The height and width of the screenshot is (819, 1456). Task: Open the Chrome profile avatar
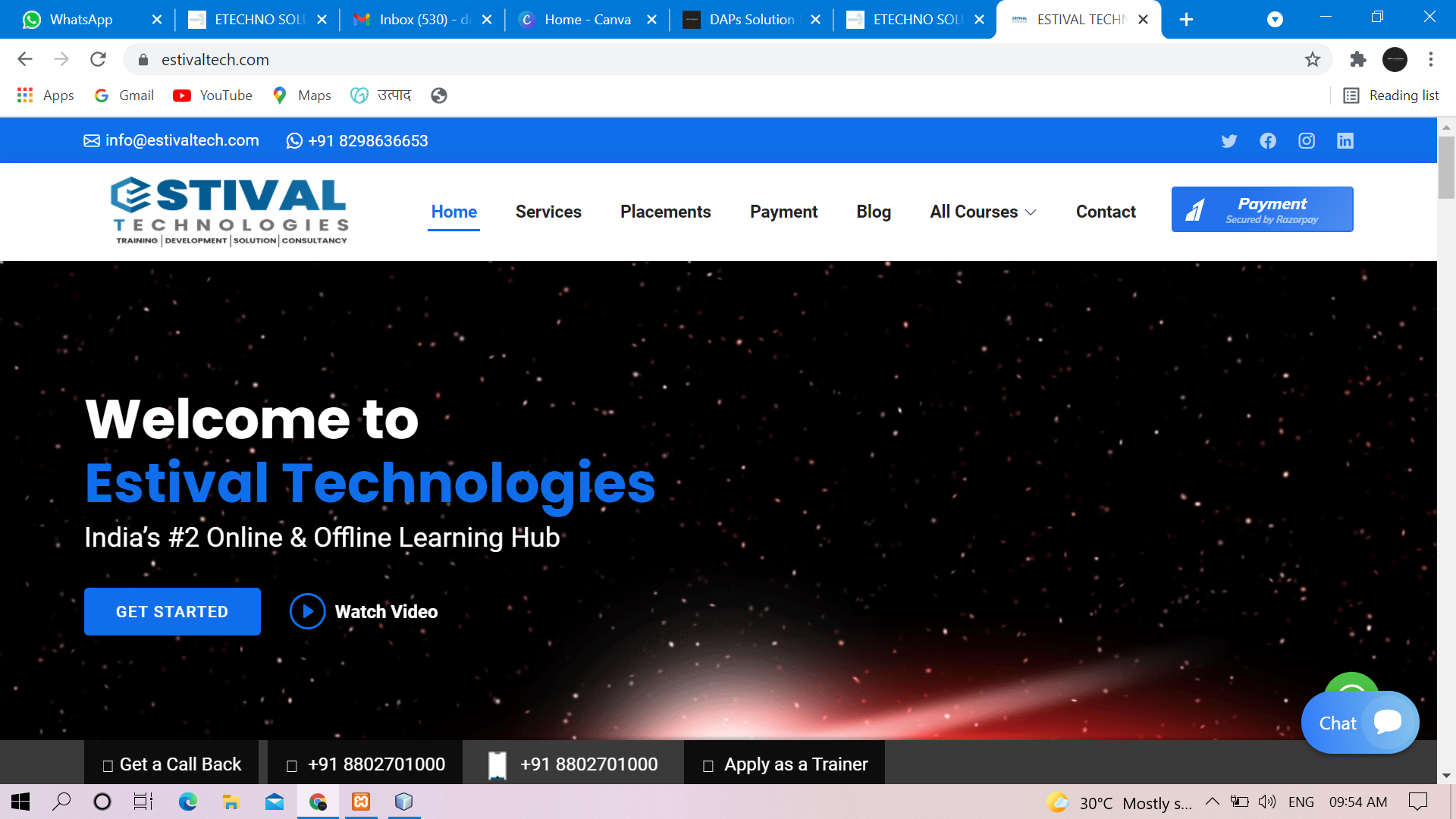1395,59
